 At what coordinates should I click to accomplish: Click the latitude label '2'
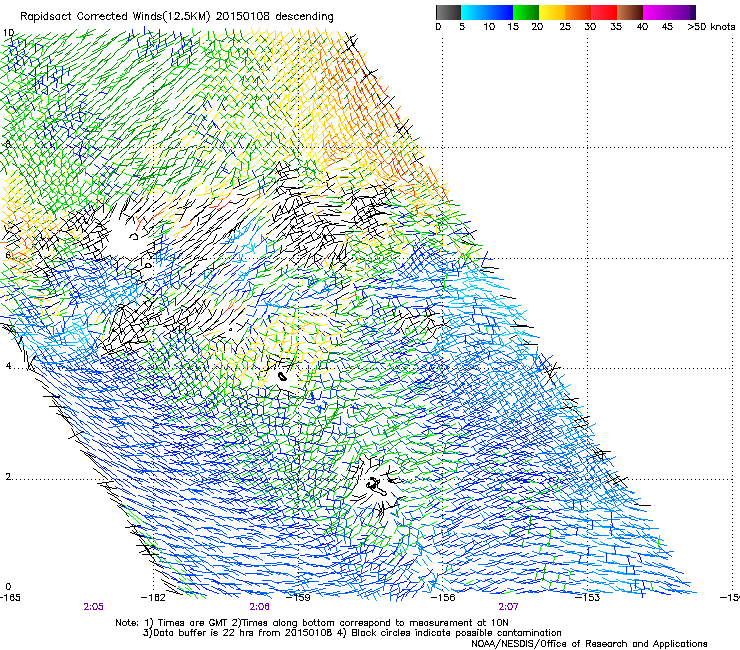point(8,477)
